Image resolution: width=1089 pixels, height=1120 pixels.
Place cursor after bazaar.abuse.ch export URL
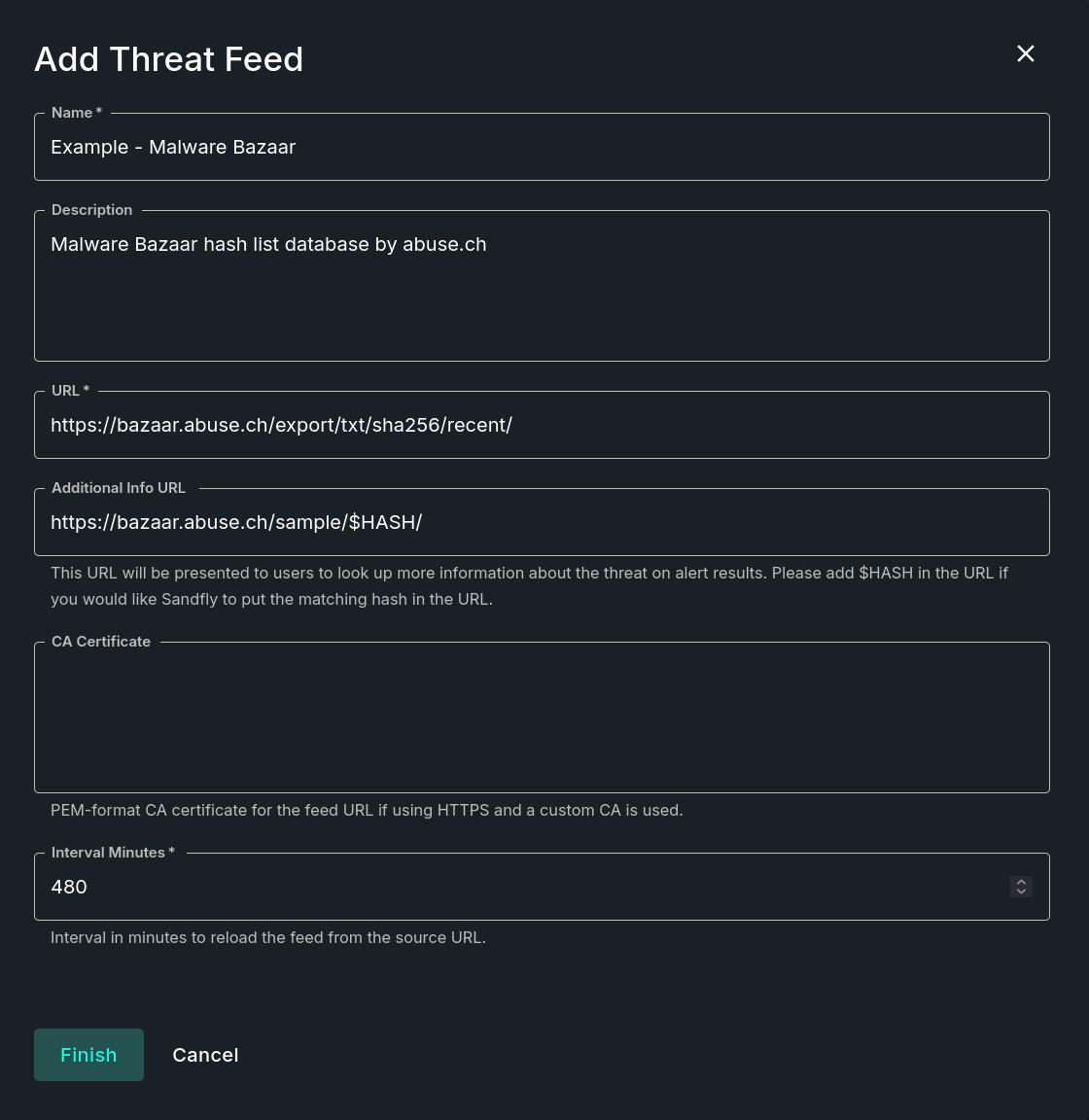[x=512, y=425]
